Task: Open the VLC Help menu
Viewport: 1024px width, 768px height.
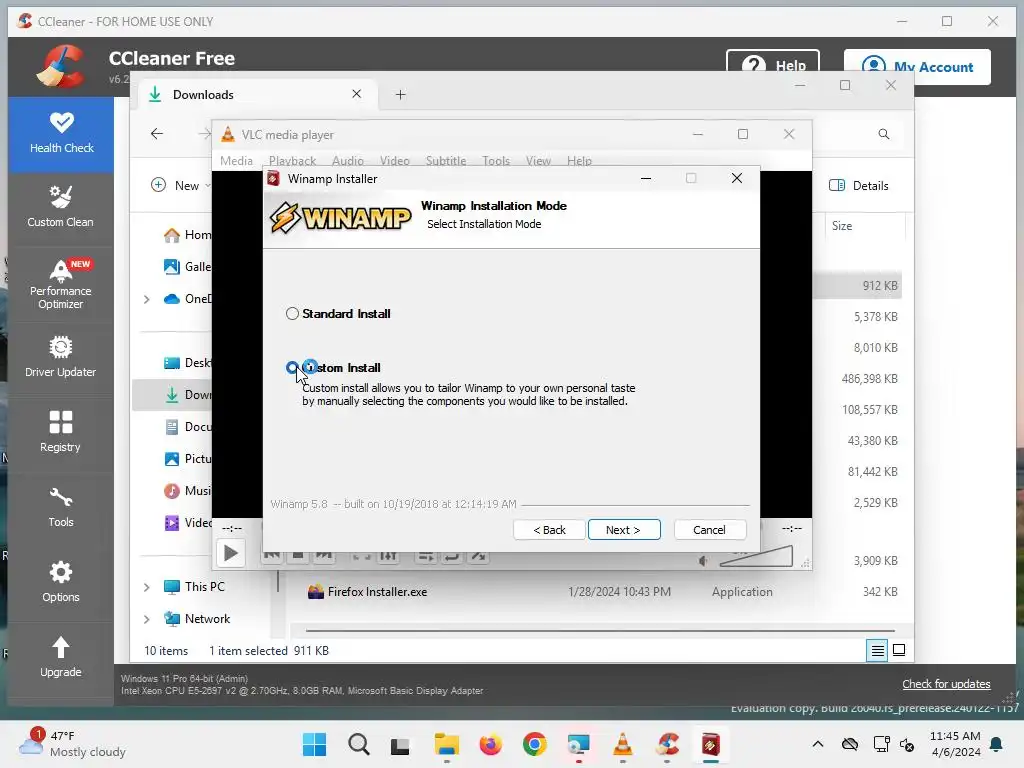Action: [579, 161]
